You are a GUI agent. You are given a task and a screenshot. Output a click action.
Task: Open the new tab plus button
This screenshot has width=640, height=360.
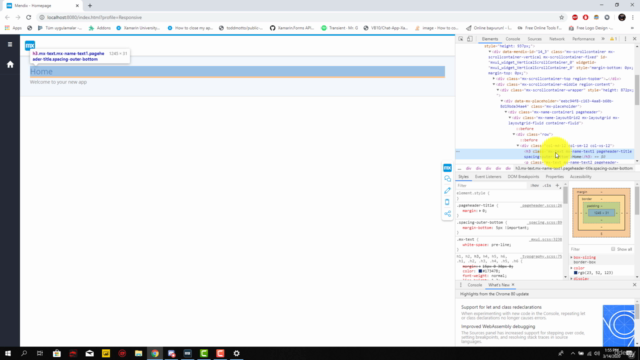90,6
